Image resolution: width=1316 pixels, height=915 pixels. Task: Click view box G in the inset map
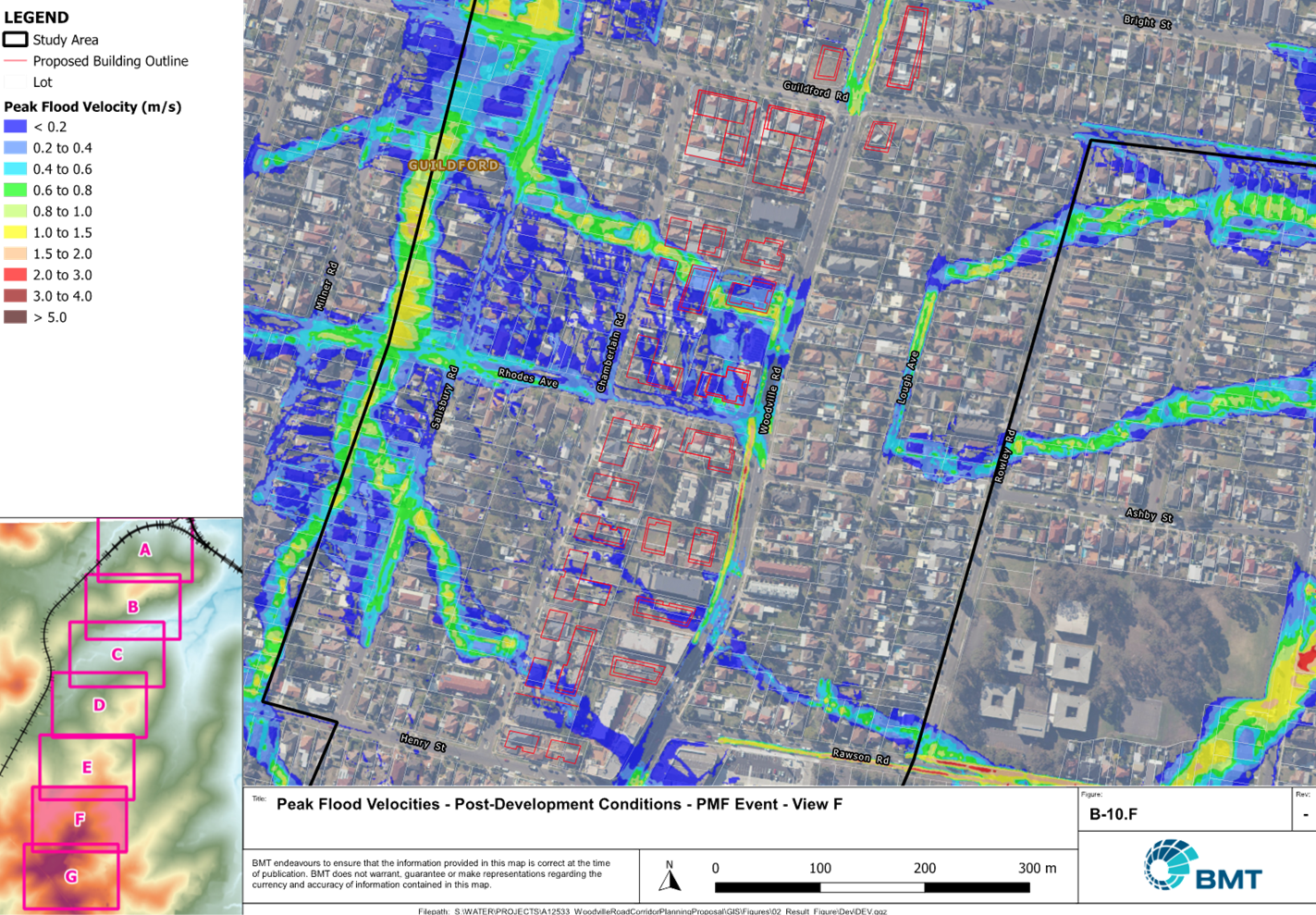71,876
